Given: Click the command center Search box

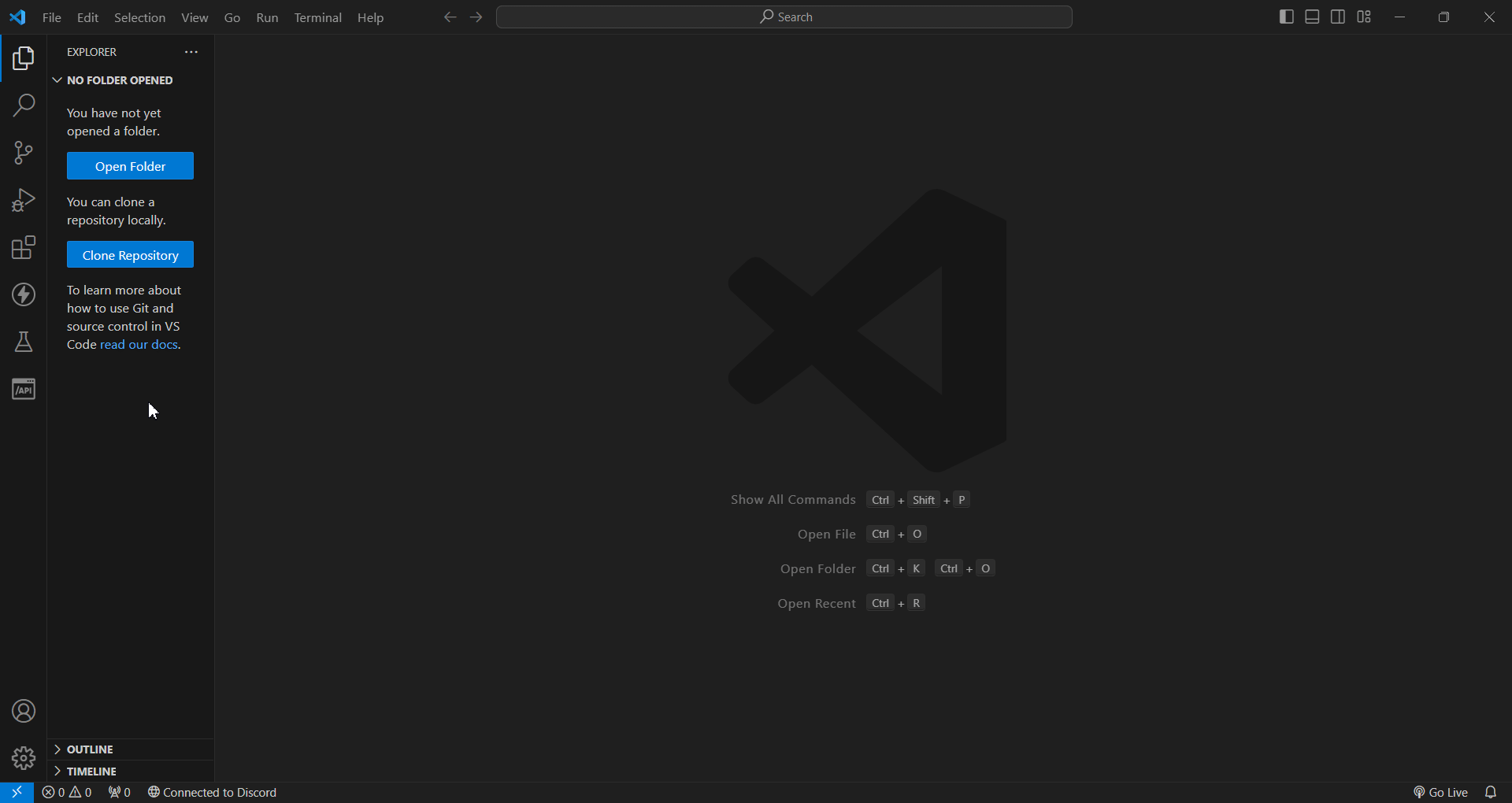Looking at the screenshot, I should coord(784,17).
